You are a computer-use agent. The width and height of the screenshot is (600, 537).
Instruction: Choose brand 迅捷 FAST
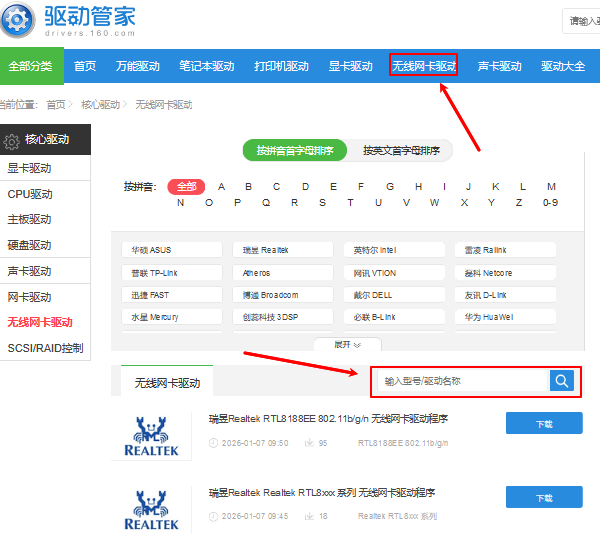pos(172,295)
